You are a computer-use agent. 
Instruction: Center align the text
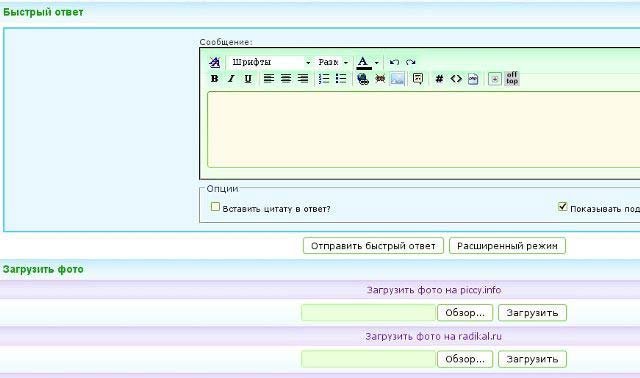coord(286,78)
